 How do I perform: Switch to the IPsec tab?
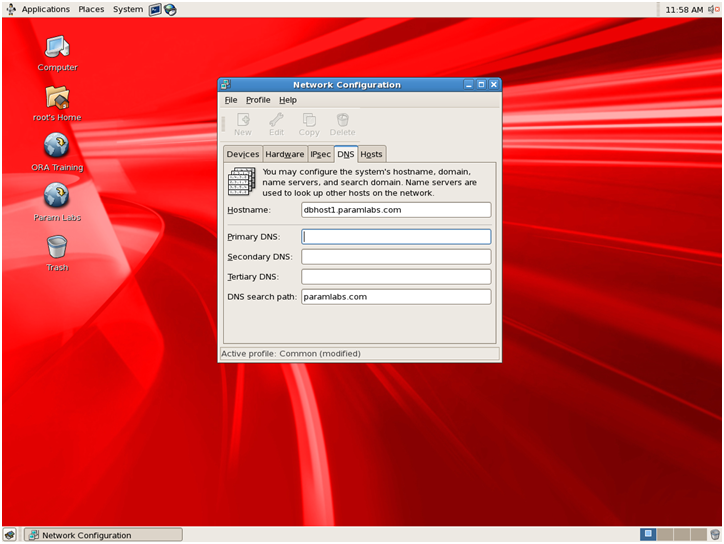coord(320,154)
